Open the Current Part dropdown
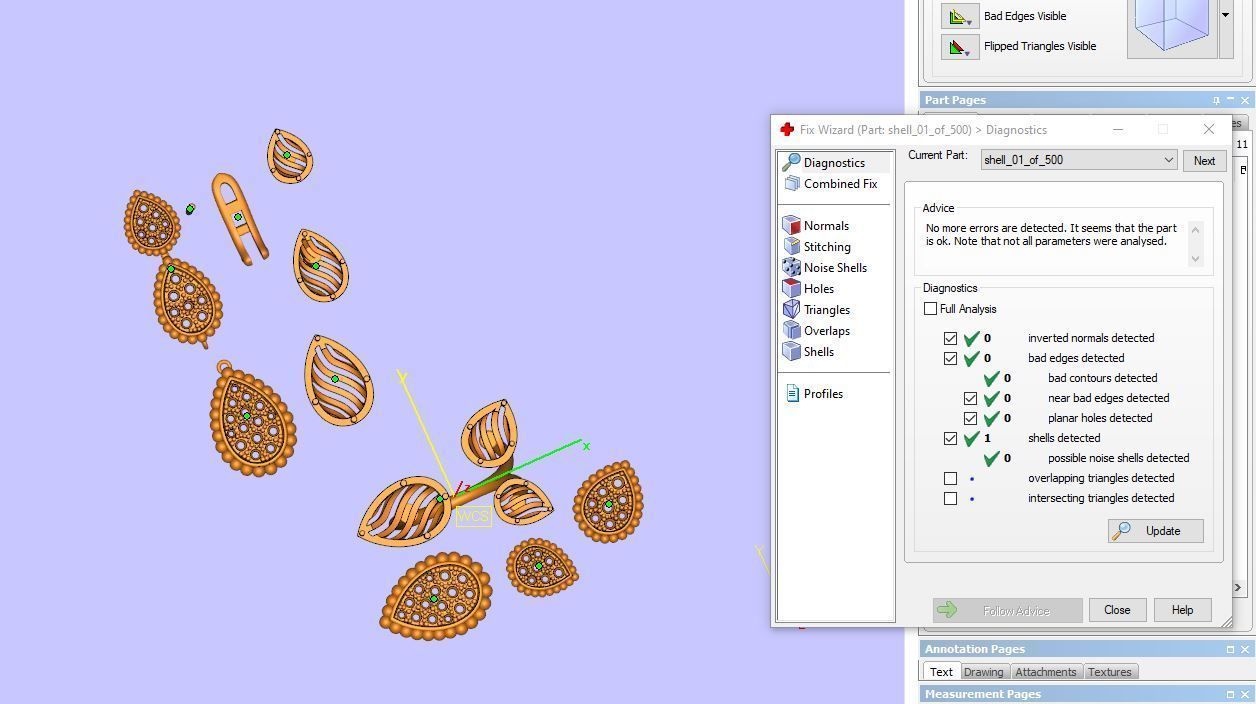1256x704 pixels. click(x=1078, y=160)
